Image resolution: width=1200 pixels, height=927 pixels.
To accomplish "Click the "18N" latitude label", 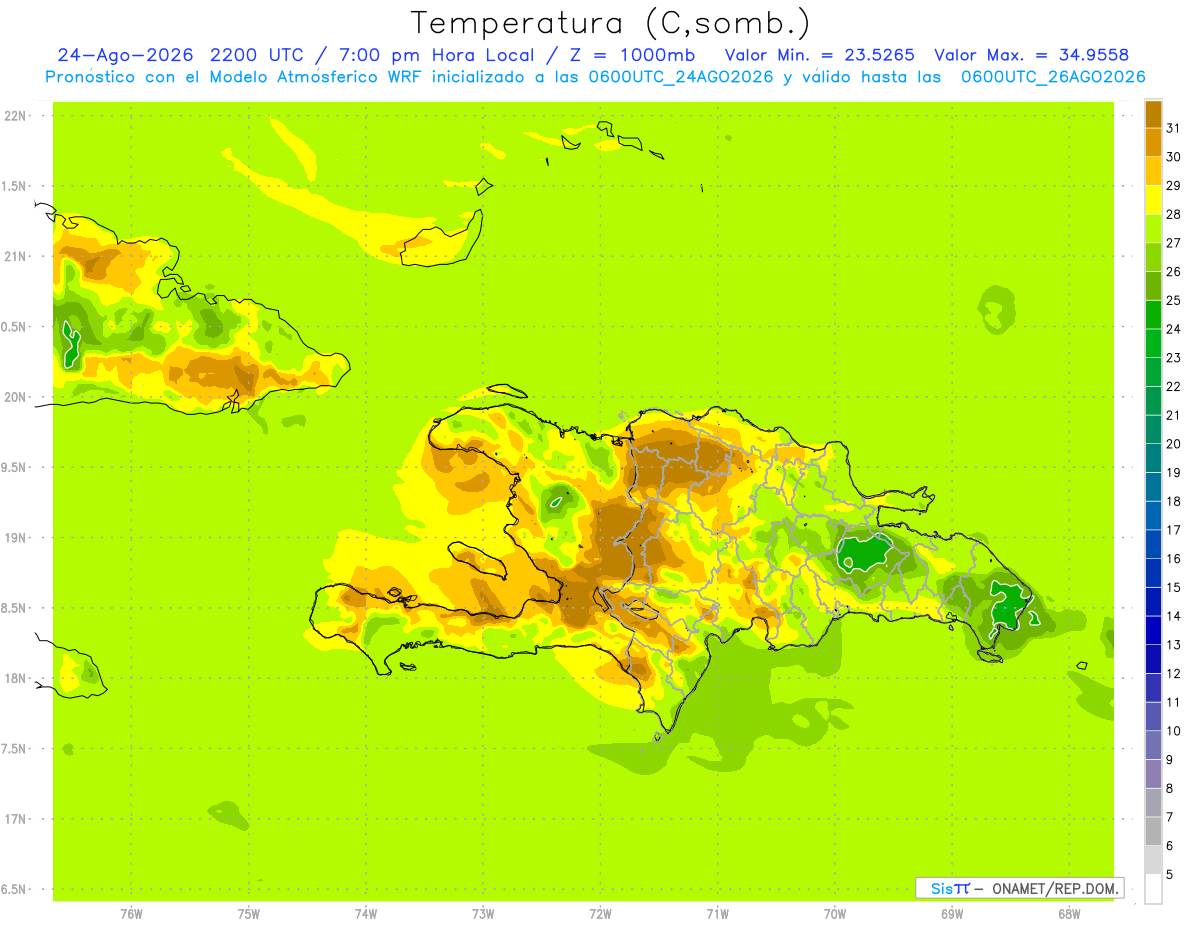I will (16, 678).
